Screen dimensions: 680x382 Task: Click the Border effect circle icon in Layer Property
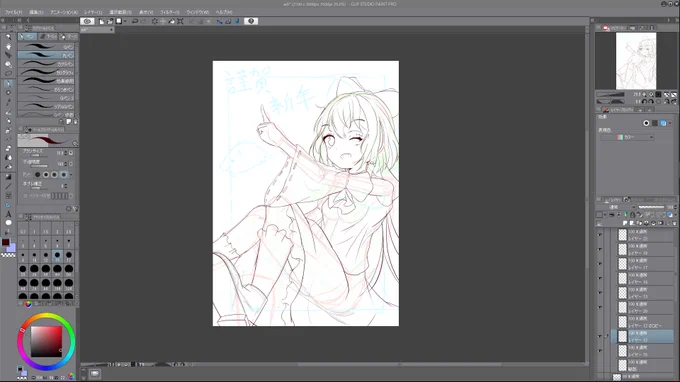click(646, 123)
